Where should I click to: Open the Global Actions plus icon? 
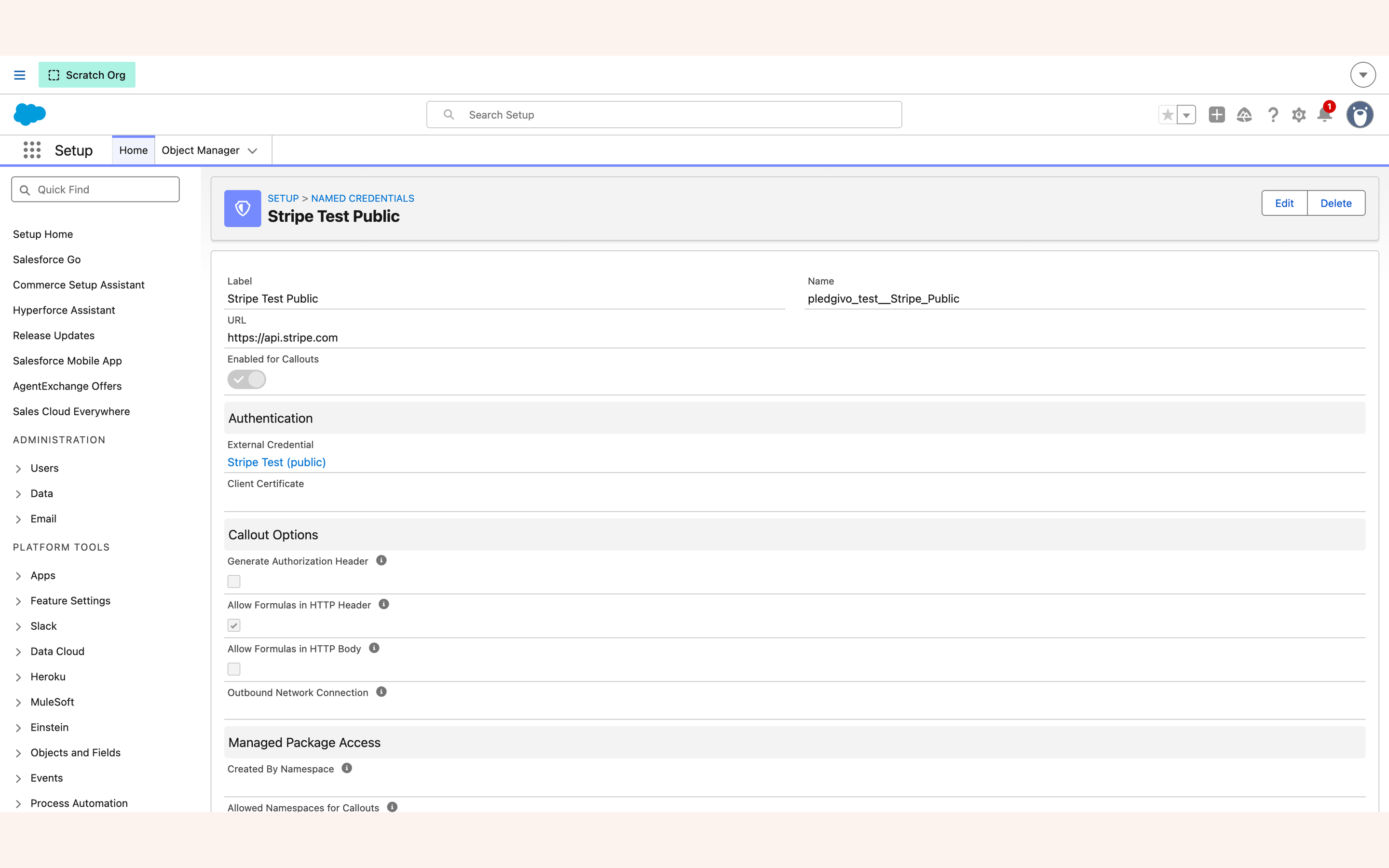[x=1217, y=115]
